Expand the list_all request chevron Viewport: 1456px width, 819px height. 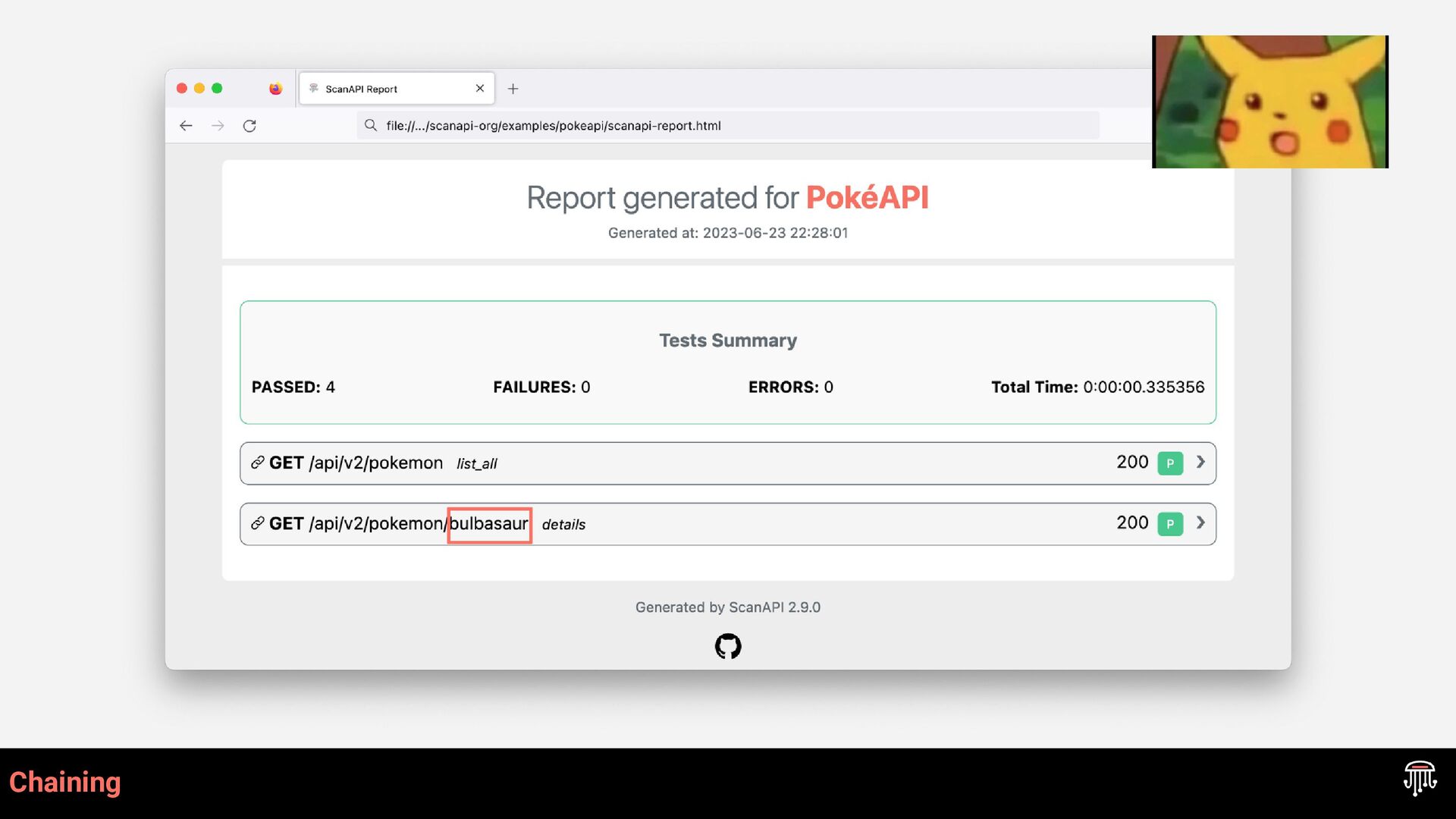(1200, 462)
